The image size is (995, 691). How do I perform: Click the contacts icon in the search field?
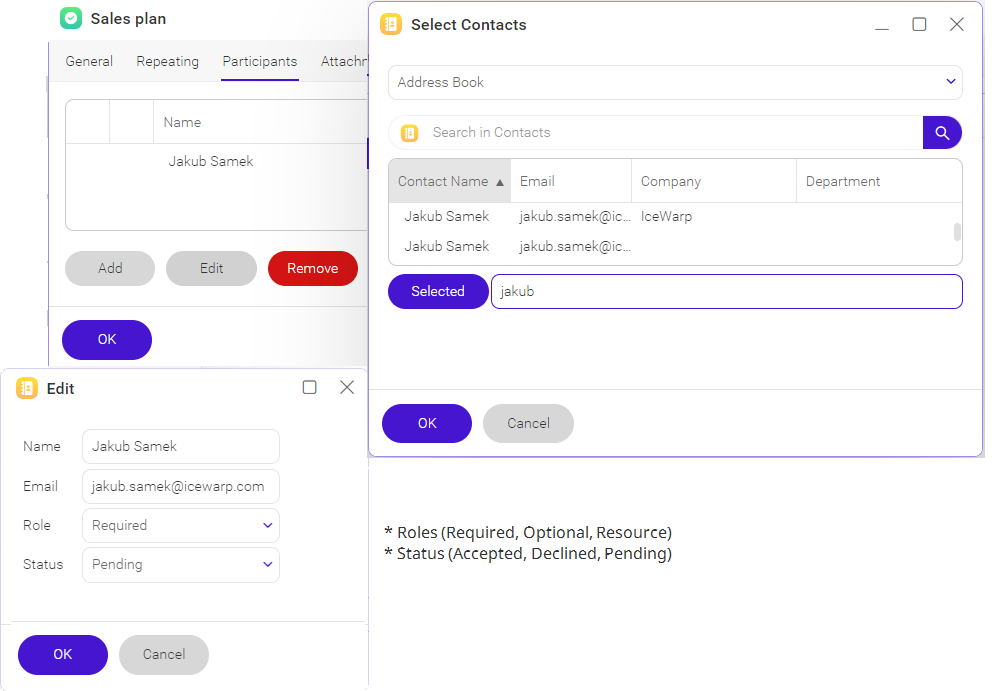[x=409, y=133]
